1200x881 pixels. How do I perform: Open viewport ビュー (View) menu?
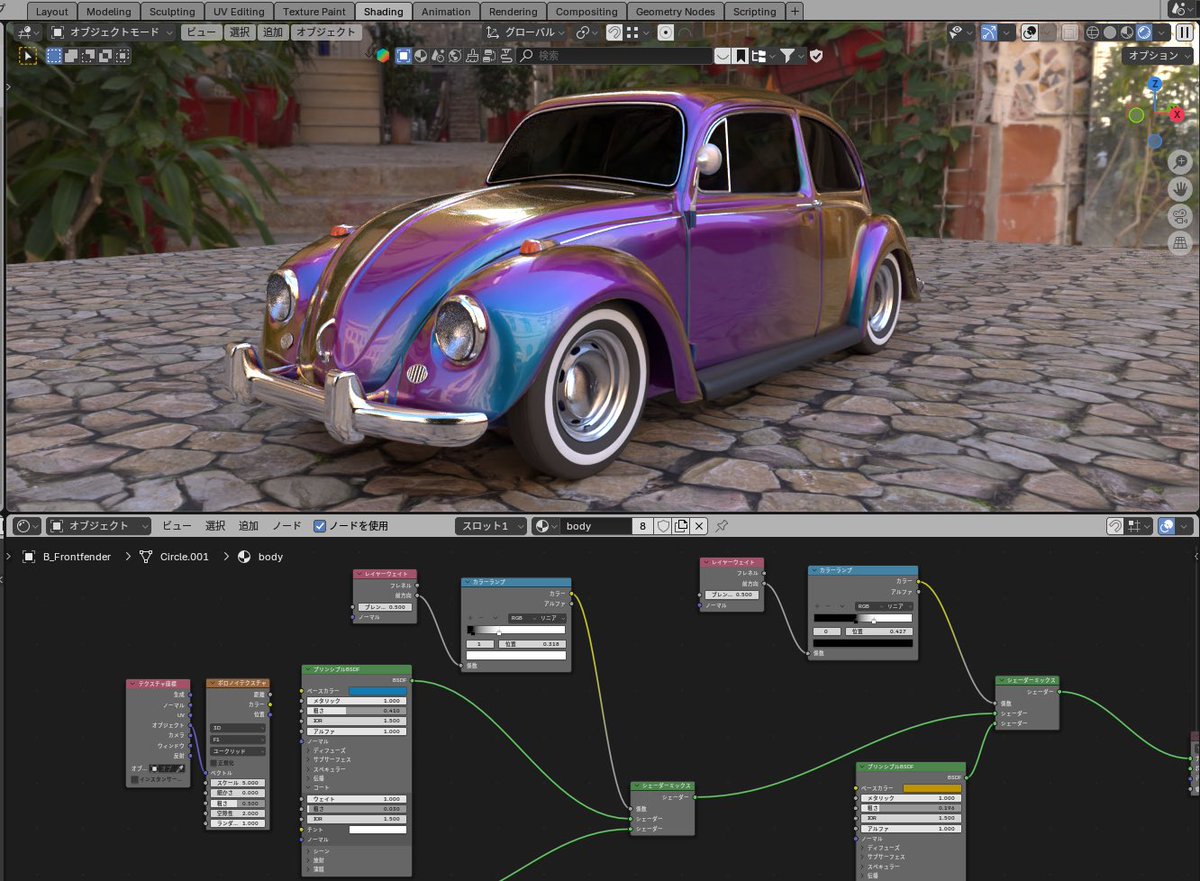tap(201, 32)
